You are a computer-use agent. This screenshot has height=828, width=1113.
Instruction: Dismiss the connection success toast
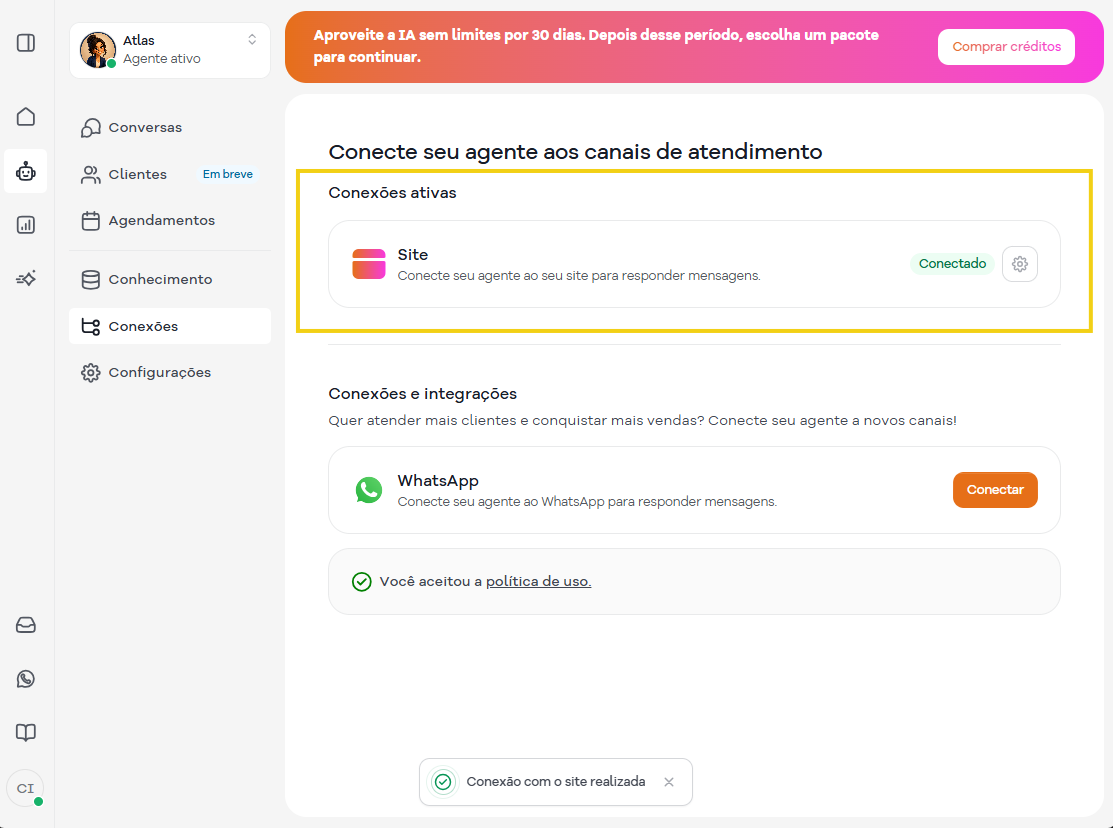(x=669, y=782)
